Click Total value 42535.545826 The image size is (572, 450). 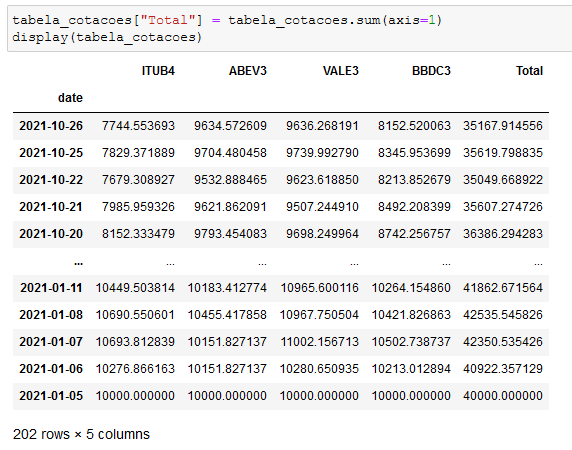click(x=503, y=315)
